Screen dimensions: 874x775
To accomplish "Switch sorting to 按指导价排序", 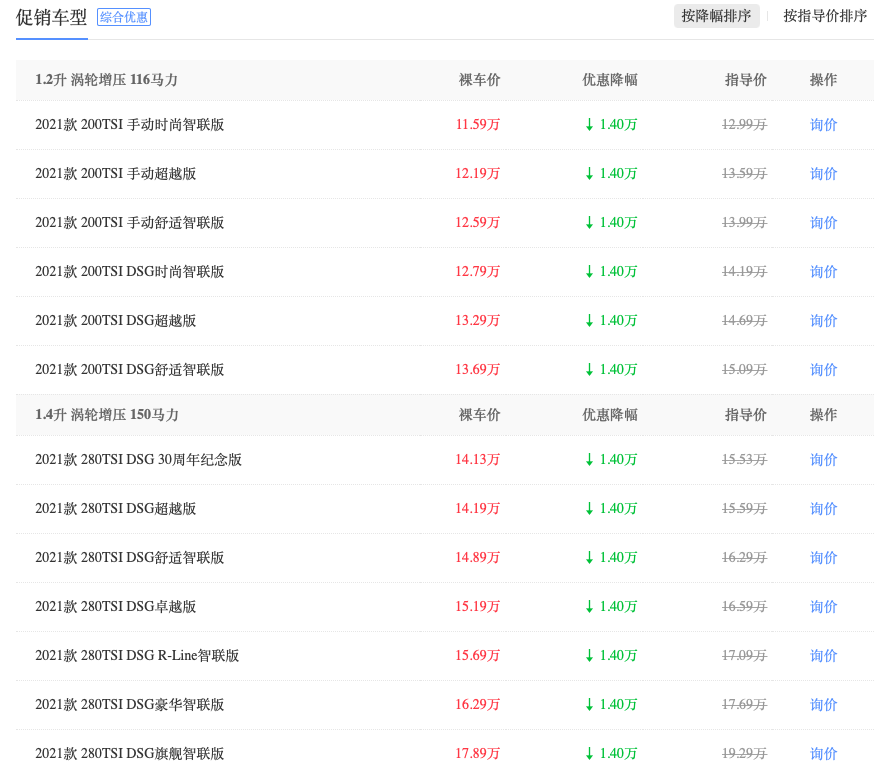I will tap(825, 16).
